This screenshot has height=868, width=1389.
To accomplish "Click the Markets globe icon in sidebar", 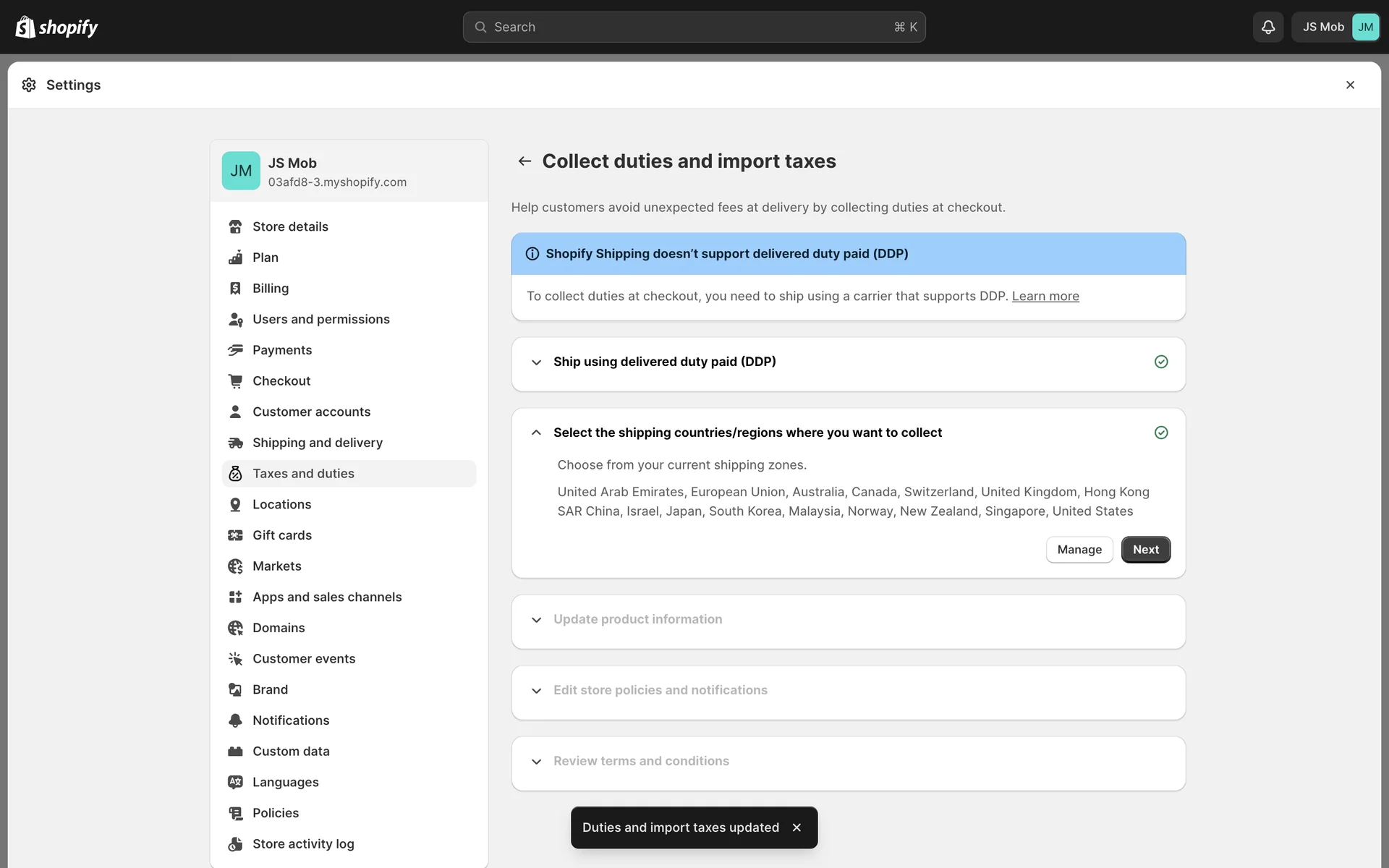I will pos(235,566).
